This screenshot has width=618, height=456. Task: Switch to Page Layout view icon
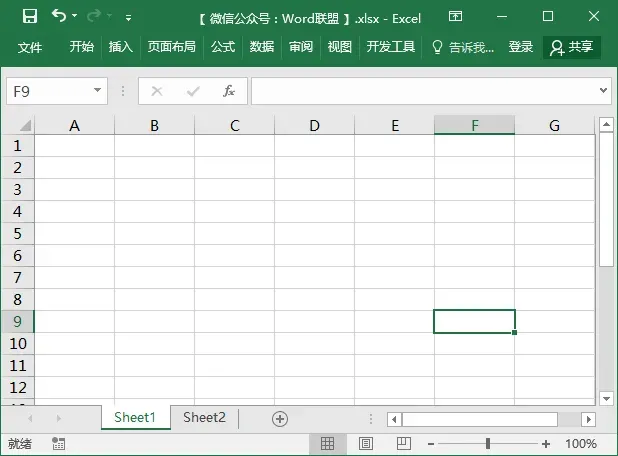click(366, 444)
